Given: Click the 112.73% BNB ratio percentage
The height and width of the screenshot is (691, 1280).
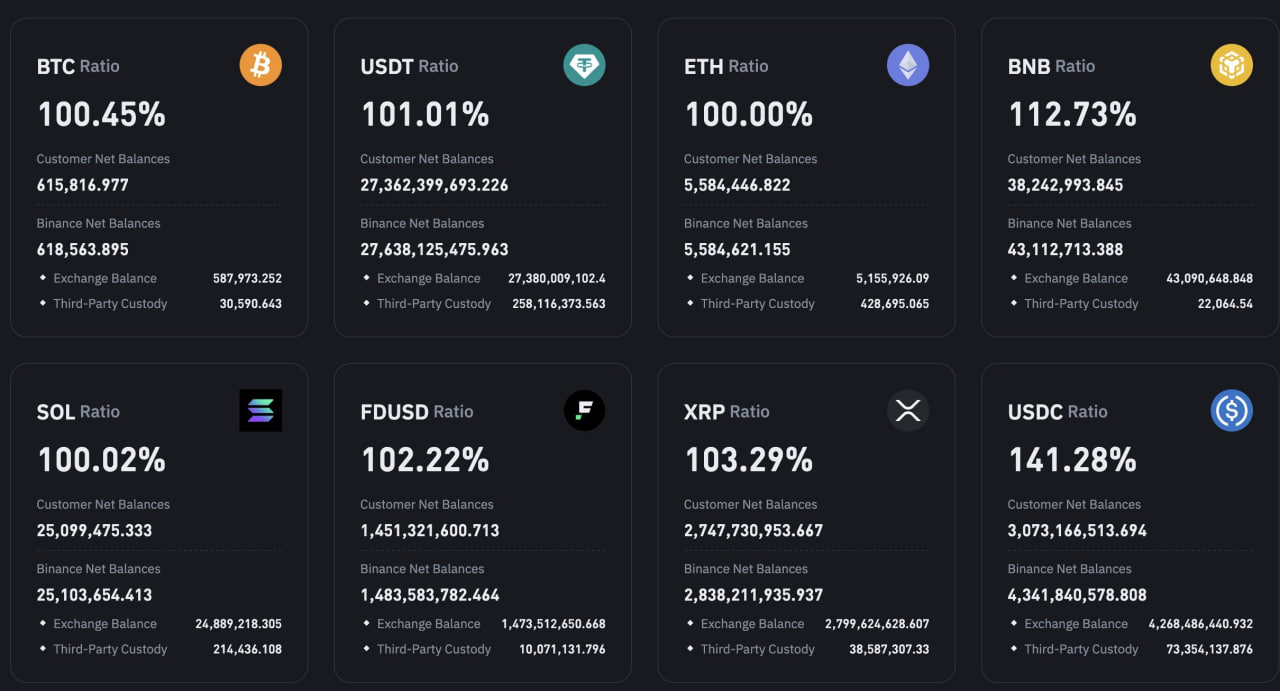Looking at the screenshot, I should pos(1072,115).
